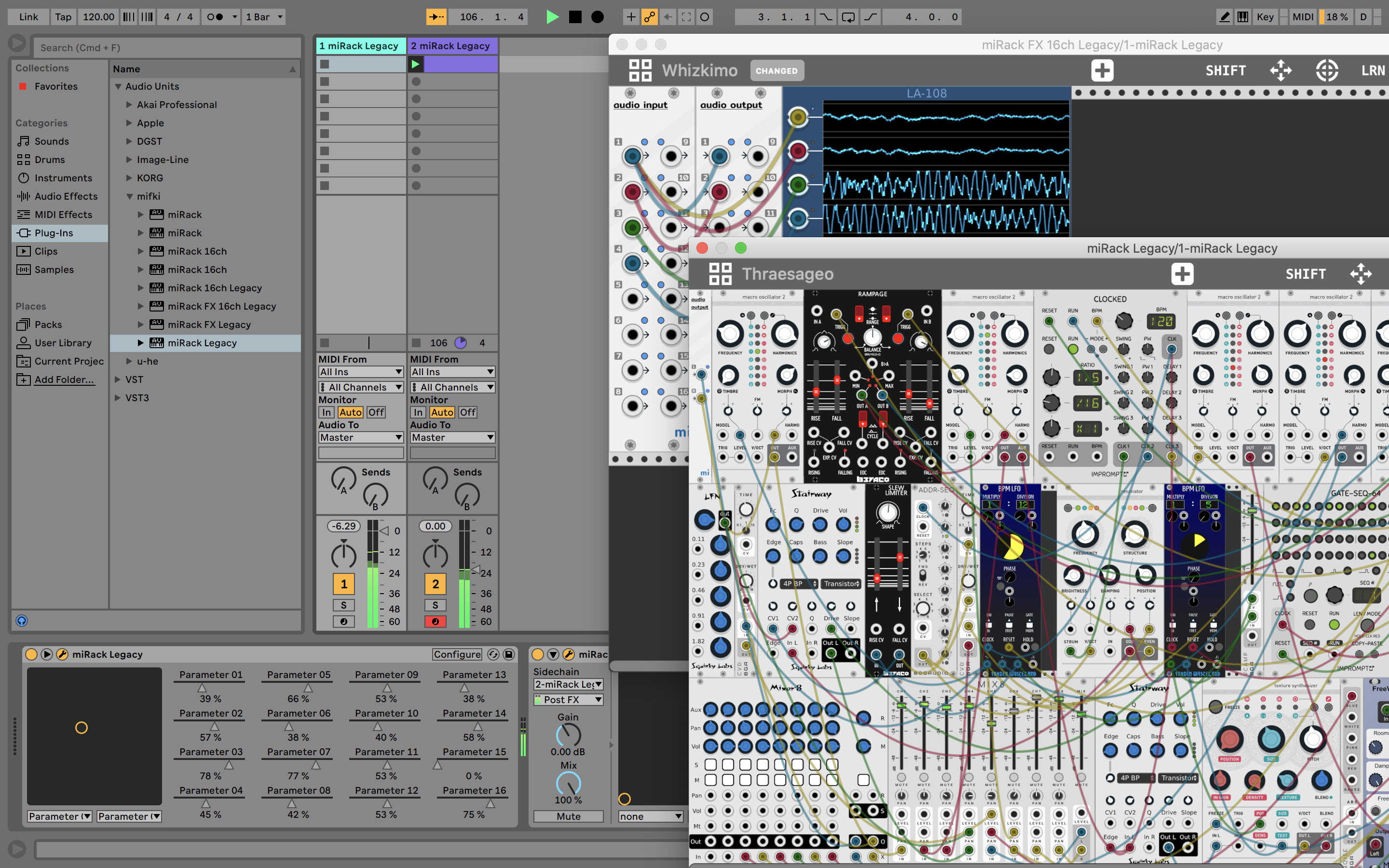Click the LRN icon in miRack FX header
The width and height of the screenshot is (1389, 868).
(x=1373, y=70)
